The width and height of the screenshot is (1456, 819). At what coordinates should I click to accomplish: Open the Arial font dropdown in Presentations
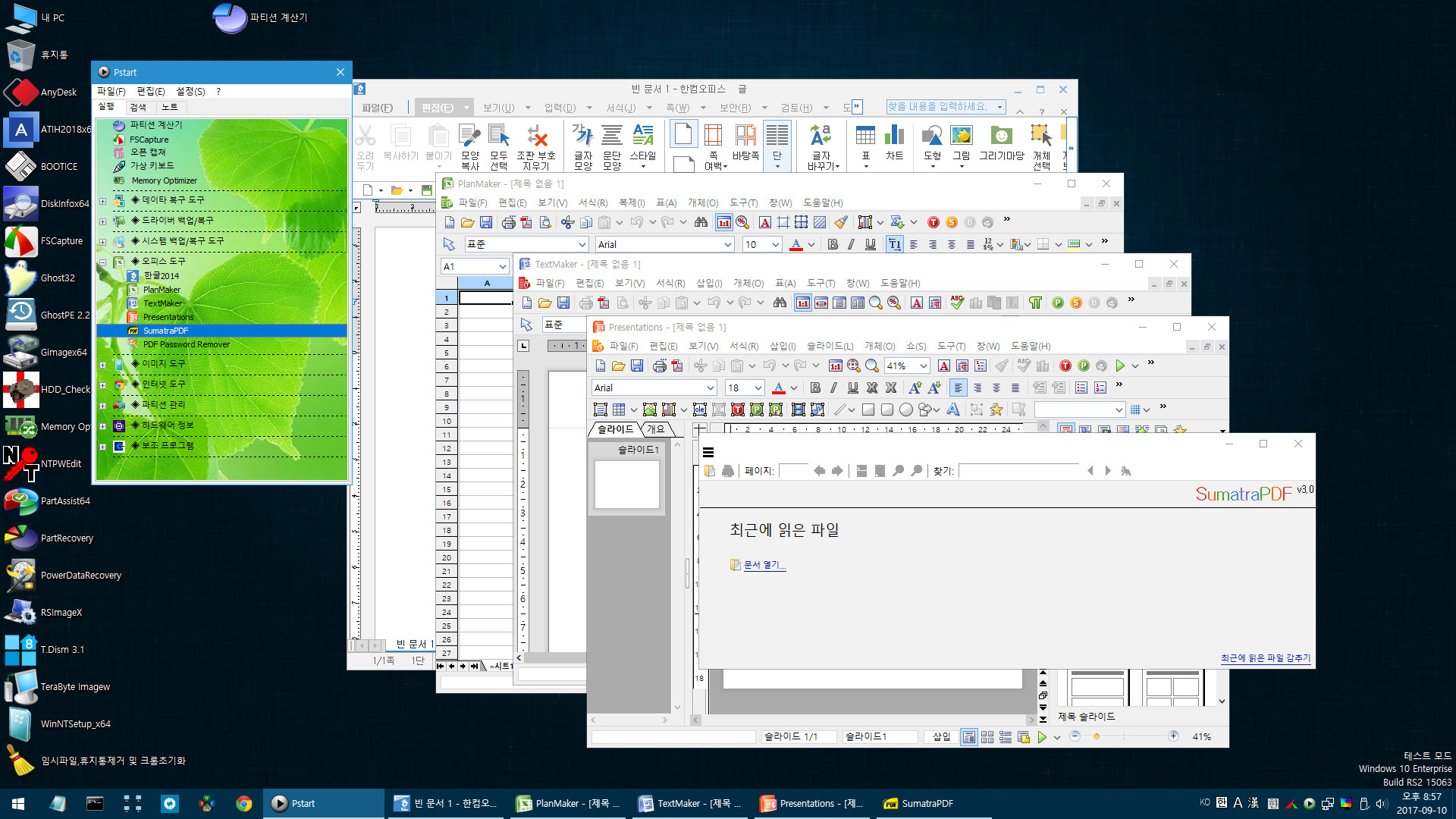point(711,388)
